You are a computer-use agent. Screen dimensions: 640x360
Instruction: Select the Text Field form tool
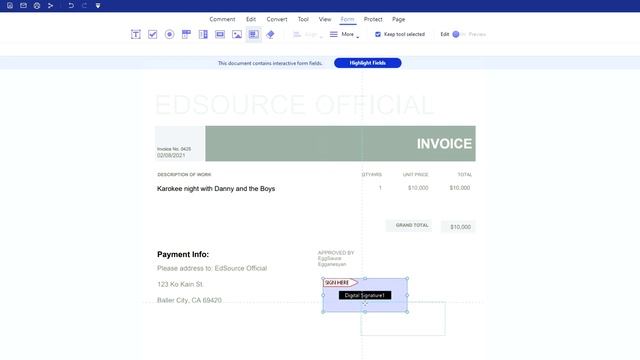136,34
